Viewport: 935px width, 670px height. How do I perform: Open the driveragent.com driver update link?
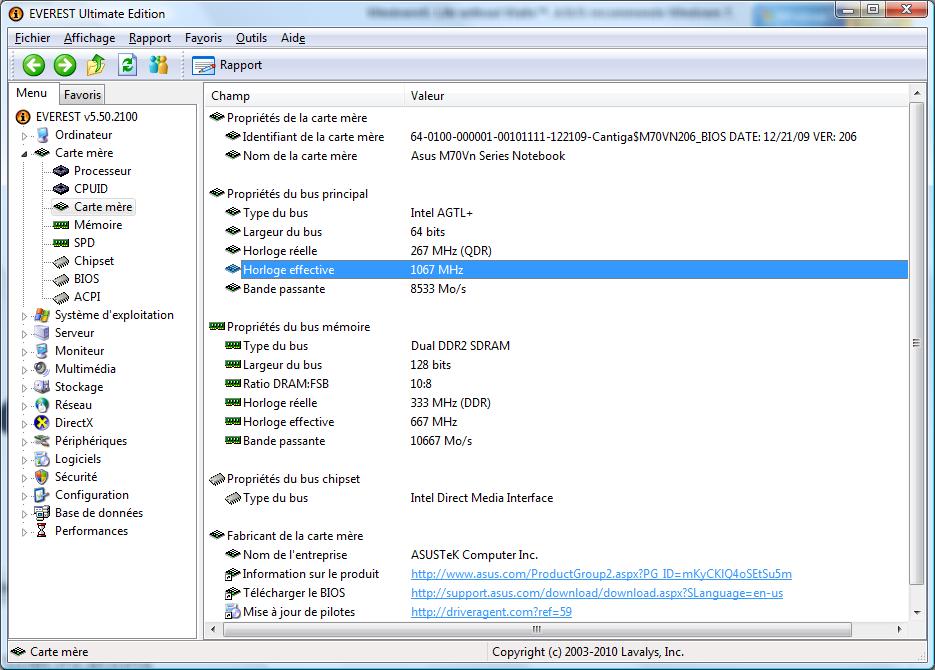(491, 612)
